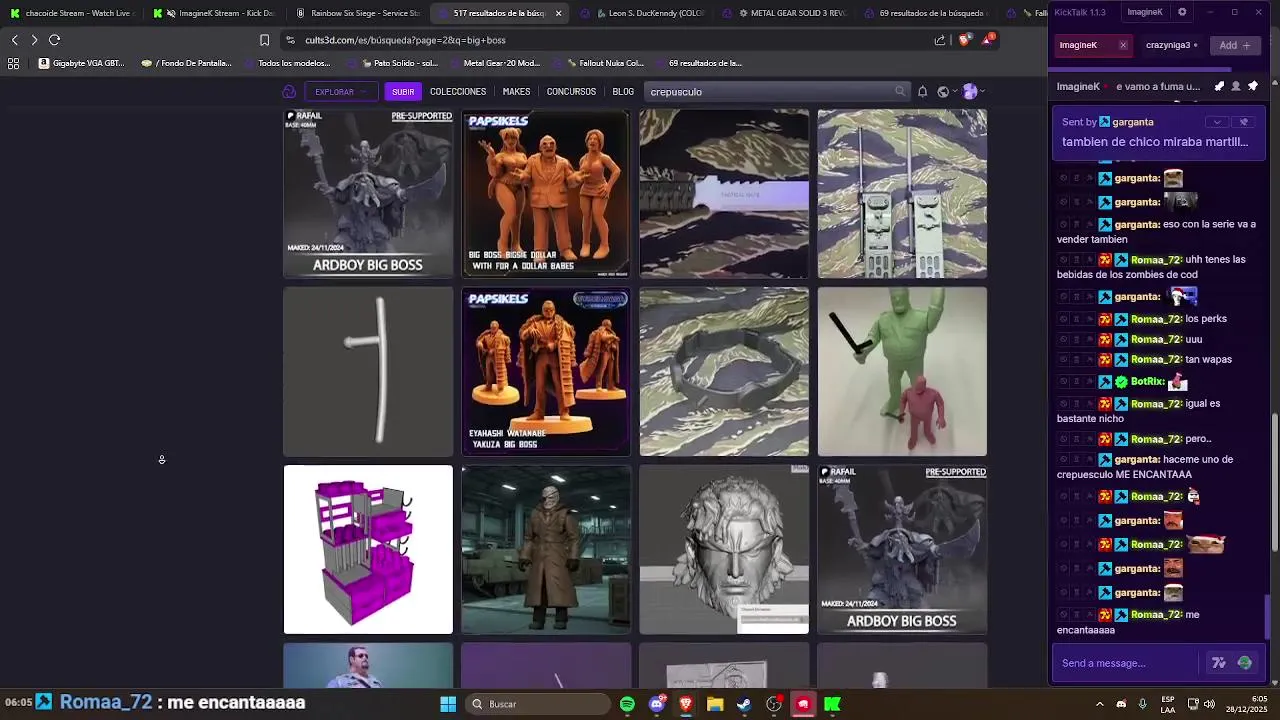
Task: Toggle the pinned message pushpin in KickTalk header
Action: 1253,86
